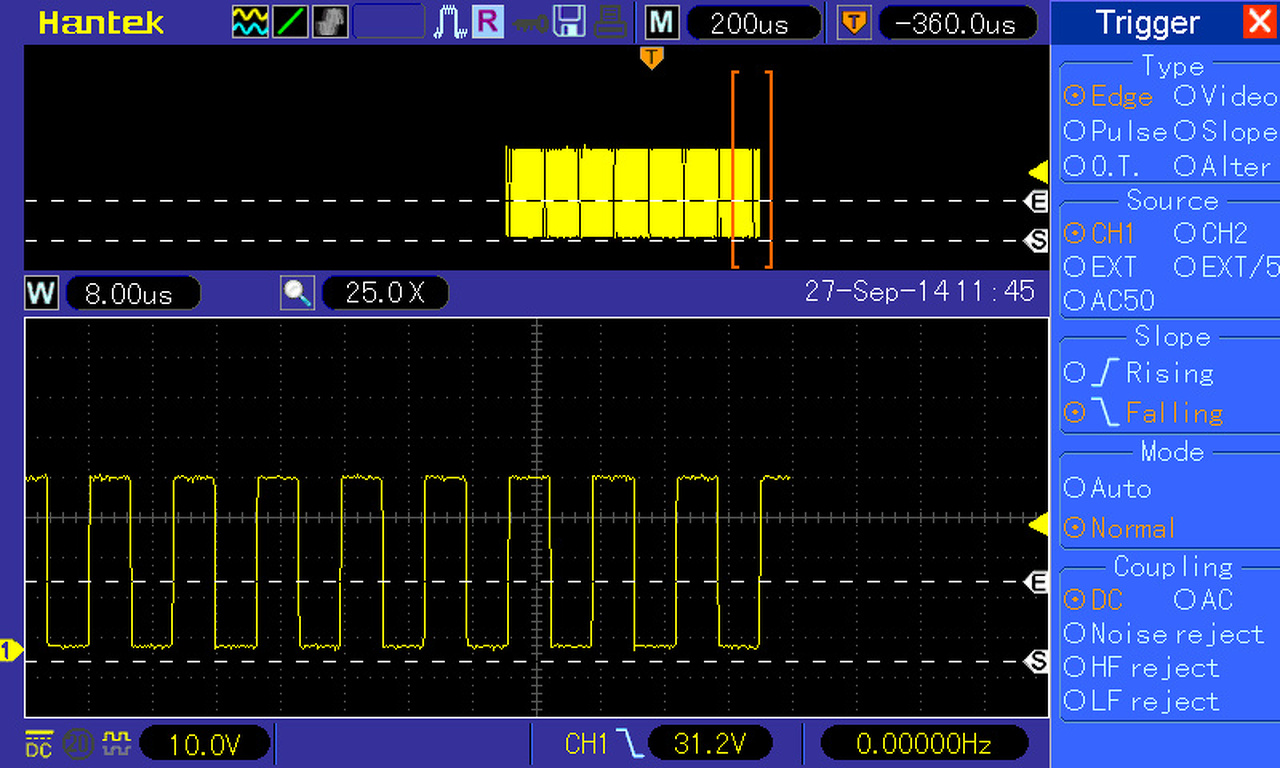Select Edge trigger type
Screen dimensions: 1280x768
coord(1108,96)
